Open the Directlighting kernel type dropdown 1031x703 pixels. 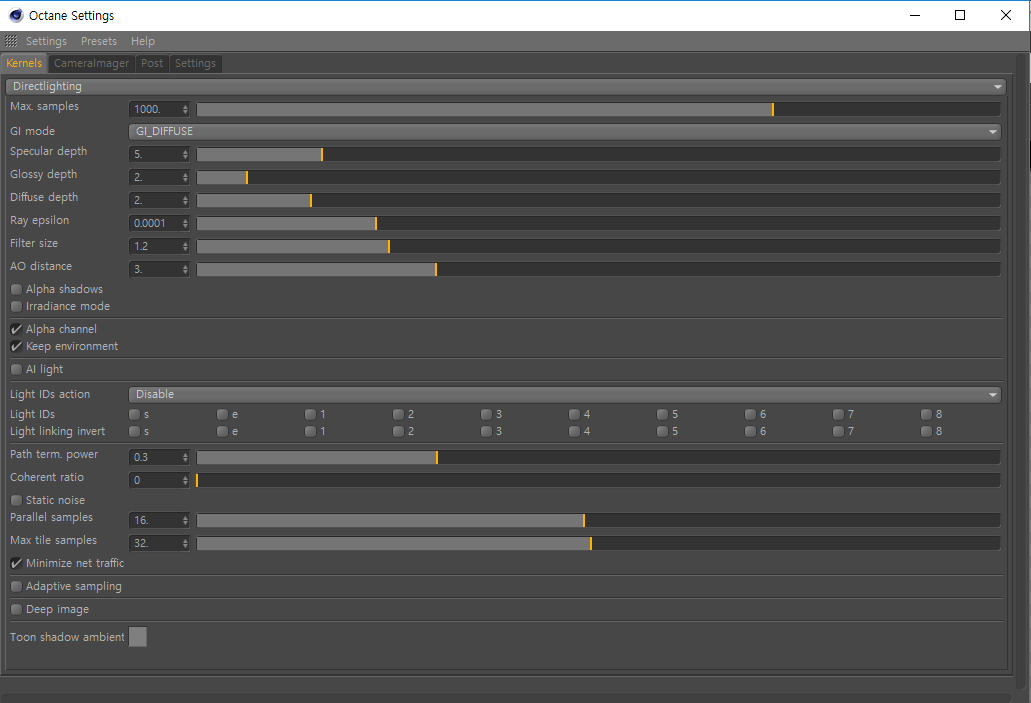(x=506, y=86)
